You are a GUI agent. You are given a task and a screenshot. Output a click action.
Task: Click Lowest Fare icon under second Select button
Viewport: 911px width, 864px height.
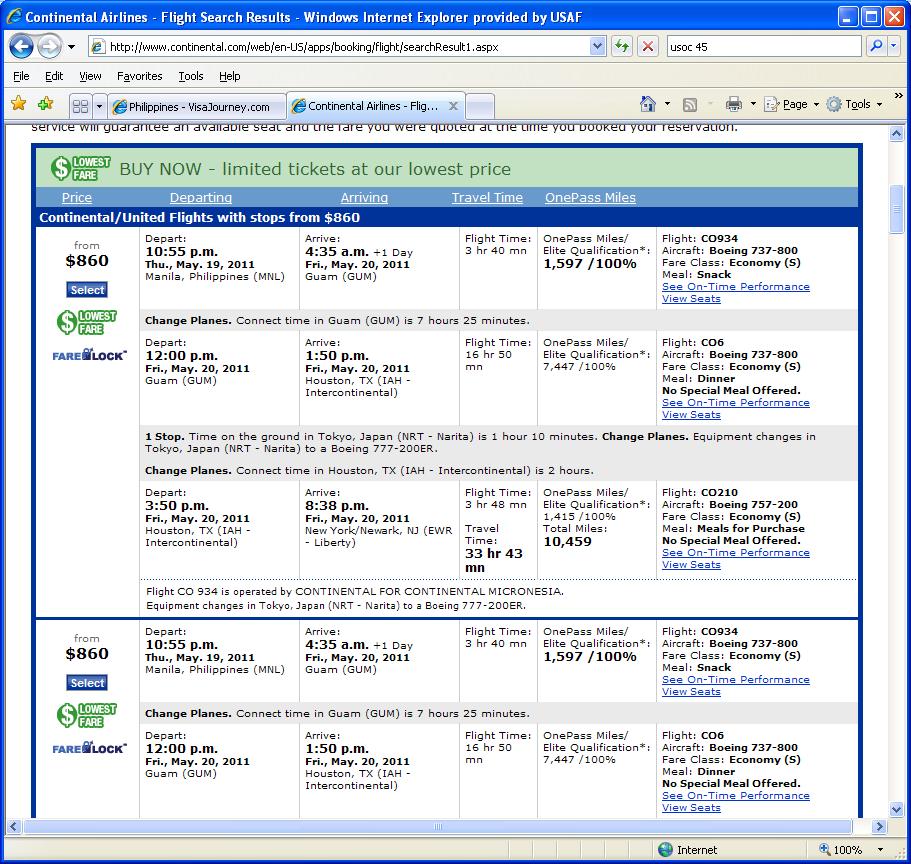(x=87, y=715)
